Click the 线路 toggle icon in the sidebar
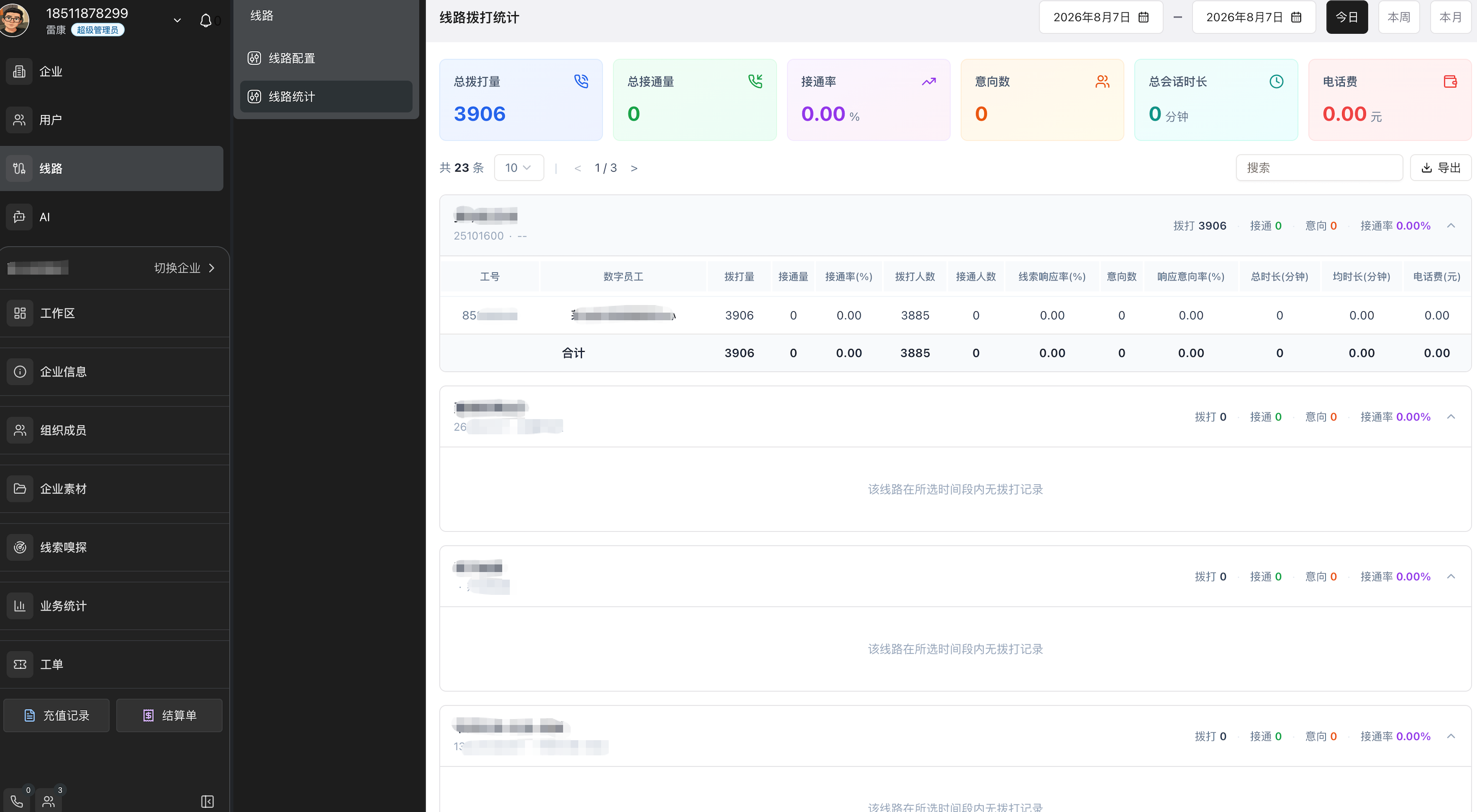Viewport: 1477px width, 812px height. [x=19, y=168]
